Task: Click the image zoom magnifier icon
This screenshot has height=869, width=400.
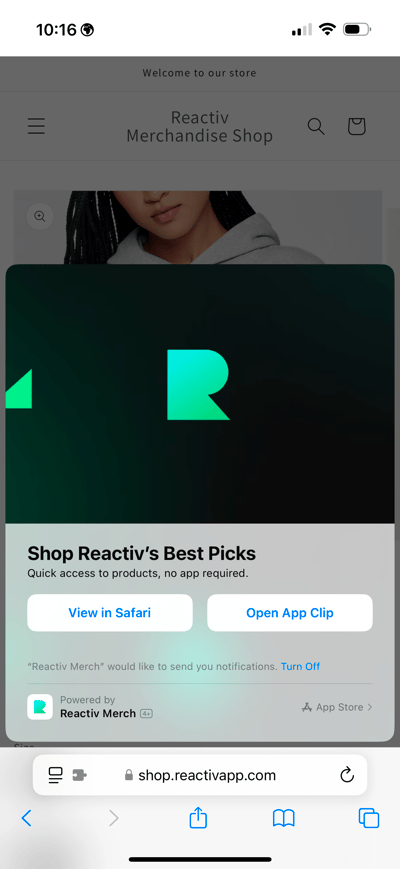Action: [40, 217]
